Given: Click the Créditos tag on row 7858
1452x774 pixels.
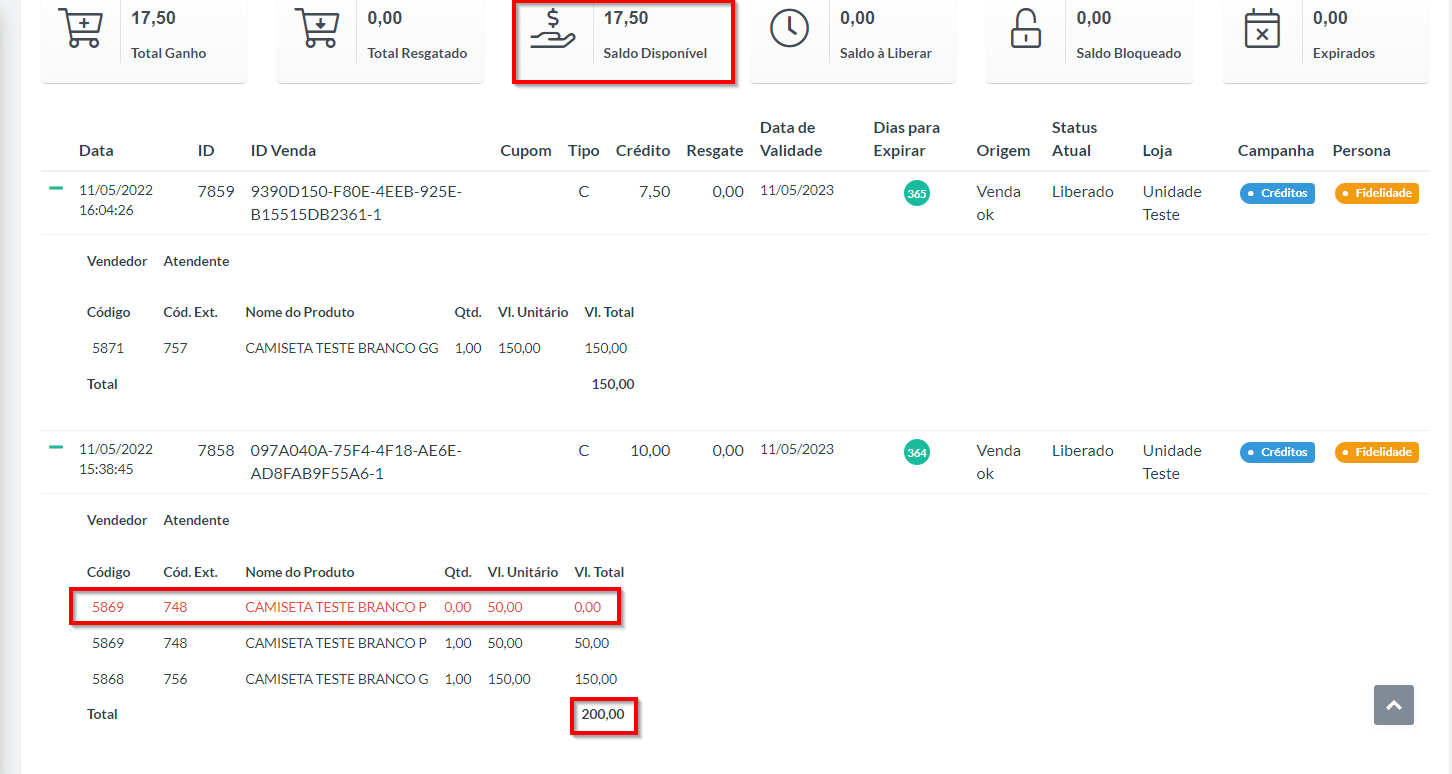Looking at the screenshot, I should tap(1277, 452).
